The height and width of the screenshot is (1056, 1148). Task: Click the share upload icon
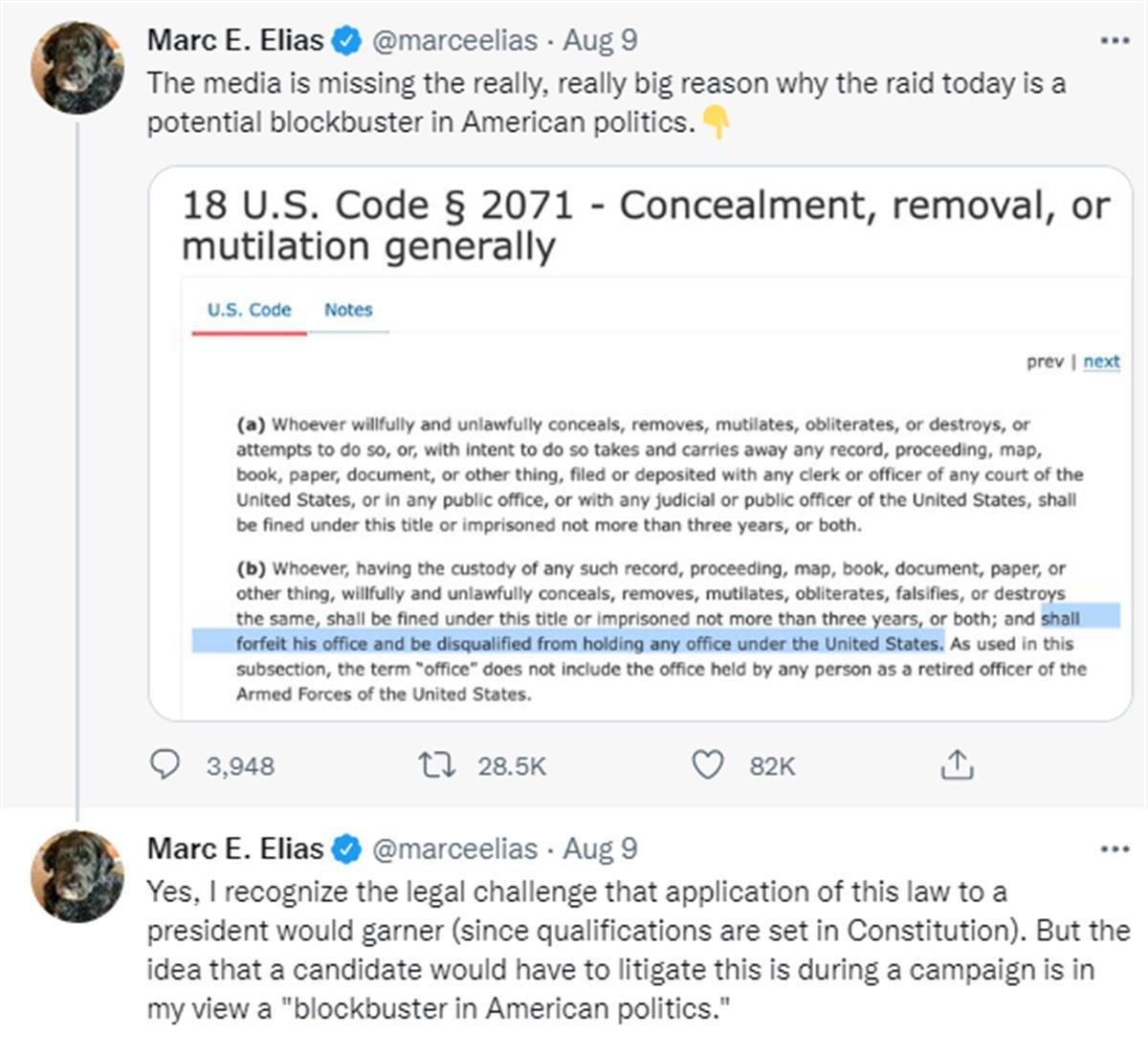click(957, 765)
